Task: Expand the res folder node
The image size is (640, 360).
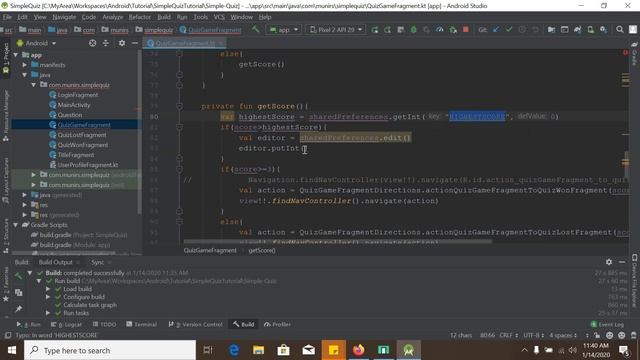Action: (x=24, y=205)
